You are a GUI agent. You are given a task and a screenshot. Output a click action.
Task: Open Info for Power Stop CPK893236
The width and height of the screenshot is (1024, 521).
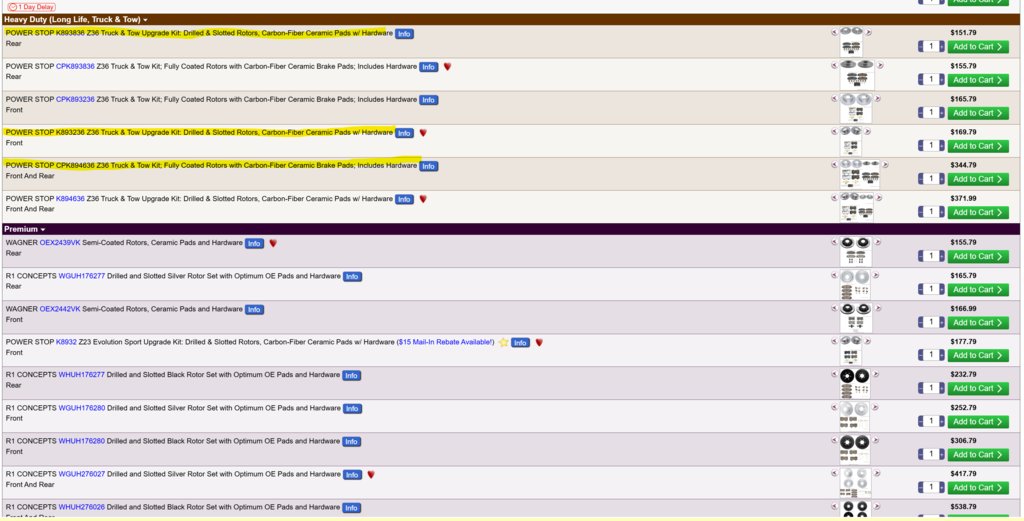(x=428, y=100)
